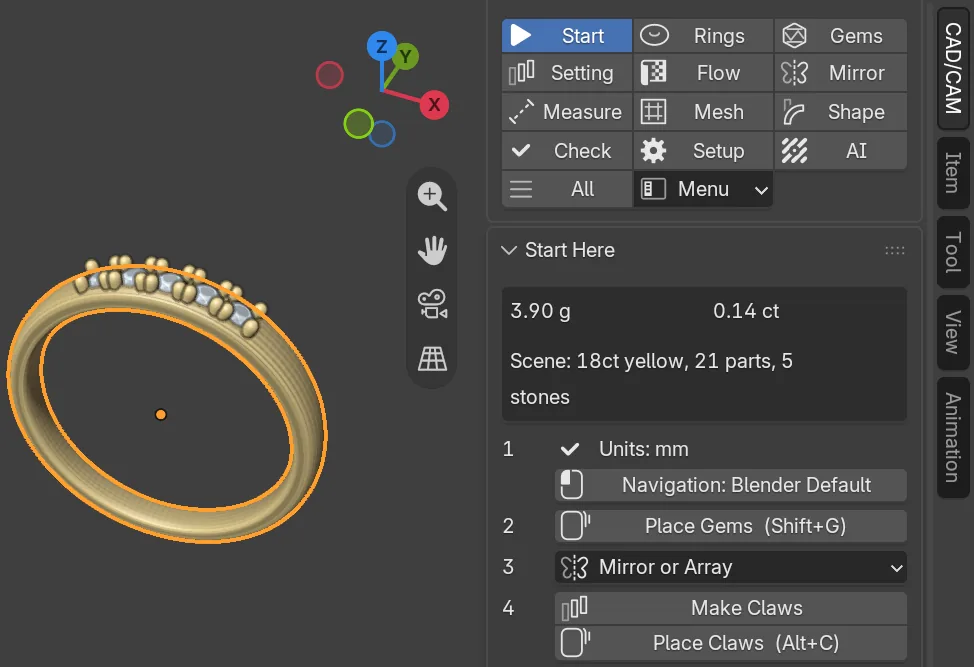The width and height of the screenshot is (974, 667).
Task: Click the negative X axis gizmo circle
Action: click(x=329, y=75)
